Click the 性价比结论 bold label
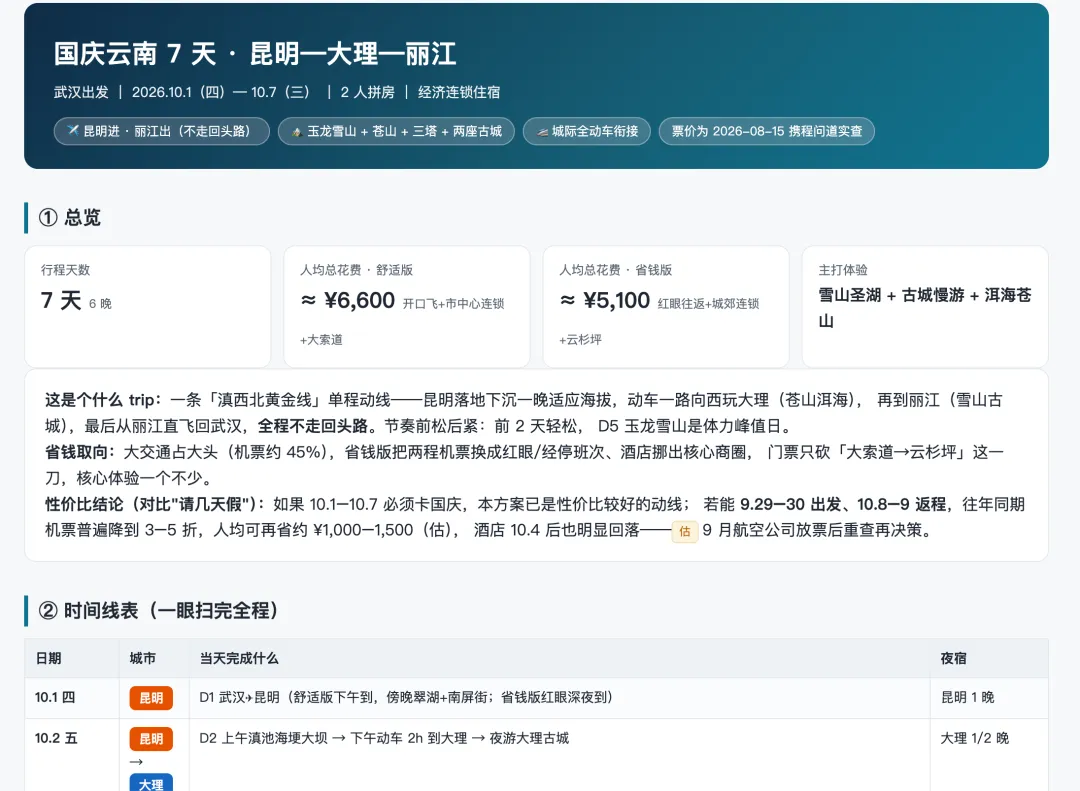The height and width of the screenshot is (791, 1080). click(x=155, y=504)
